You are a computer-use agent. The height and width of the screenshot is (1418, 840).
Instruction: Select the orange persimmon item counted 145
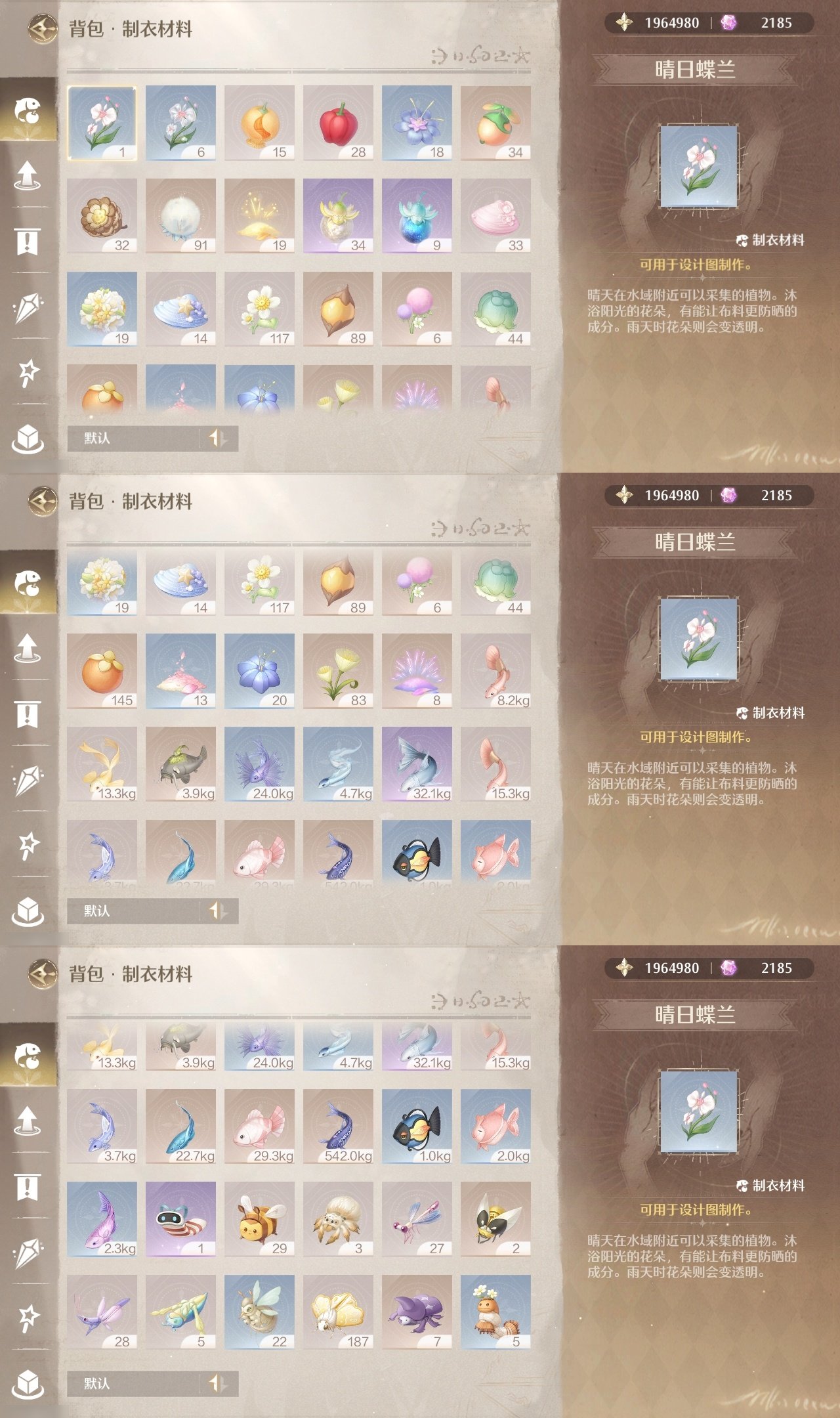click(x=102, y=671)
